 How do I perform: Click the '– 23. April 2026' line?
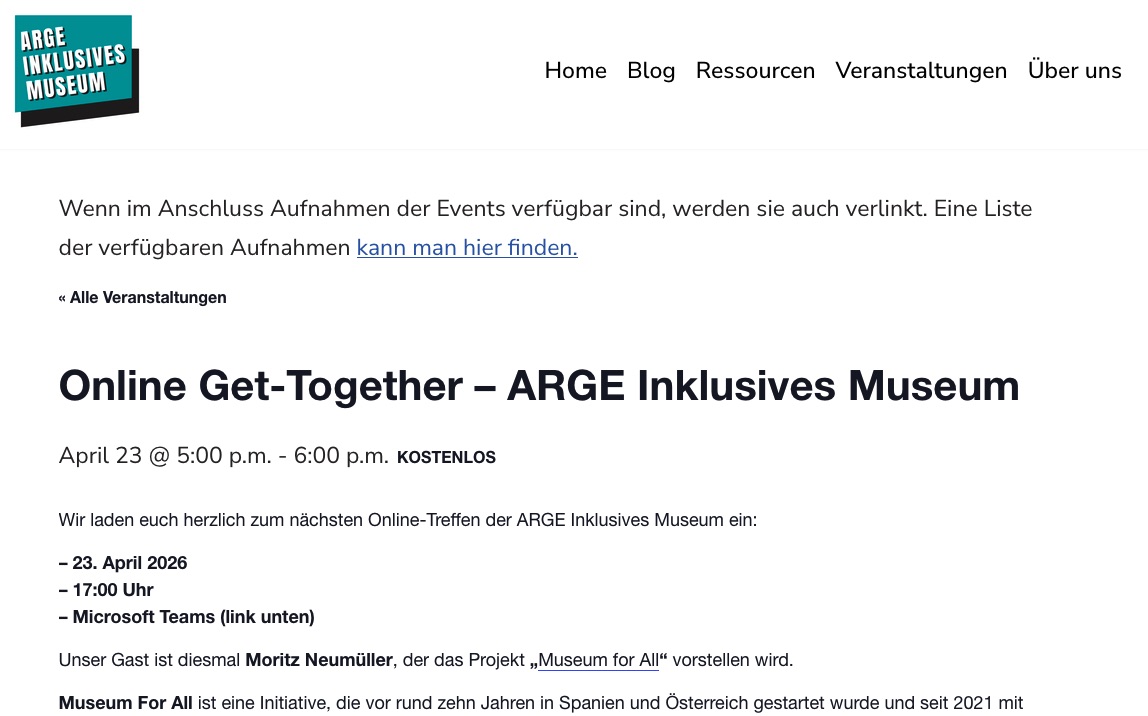click(x=123, y=562)
